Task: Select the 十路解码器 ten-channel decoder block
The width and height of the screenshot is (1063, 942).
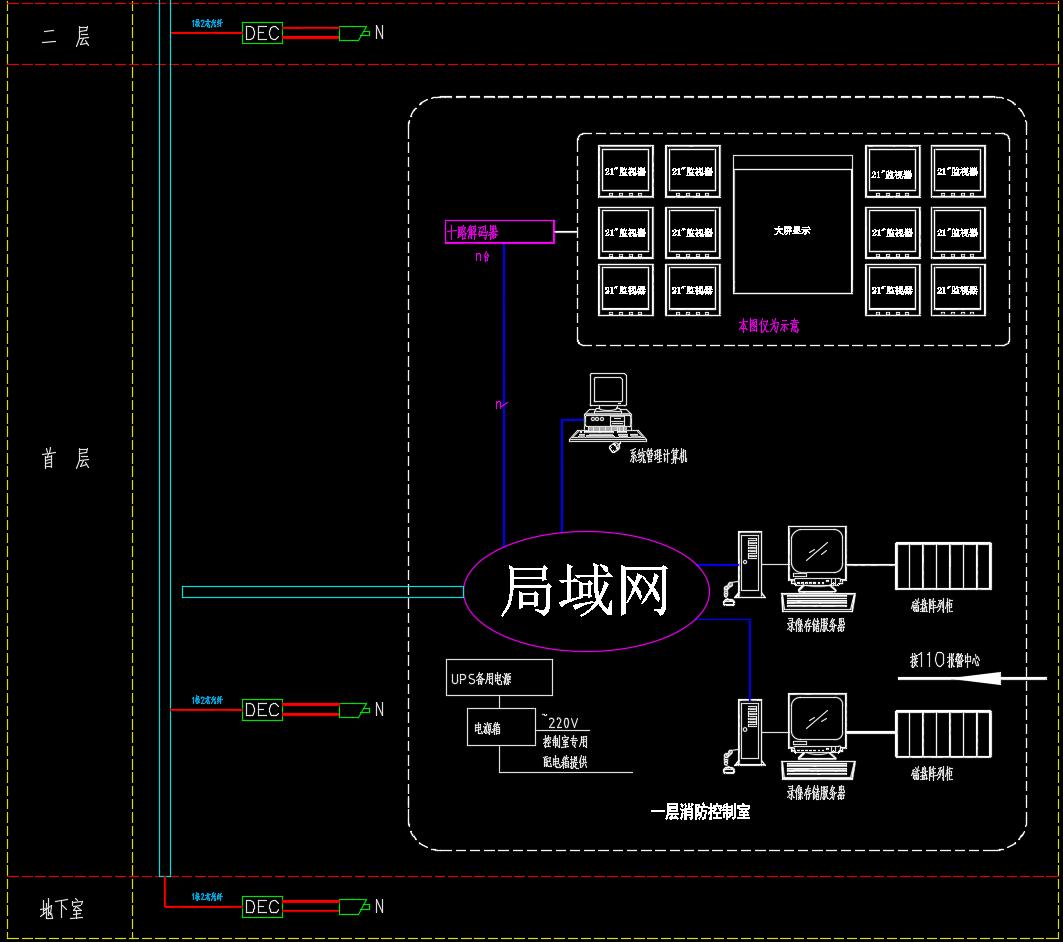Action: coord(500,231)
